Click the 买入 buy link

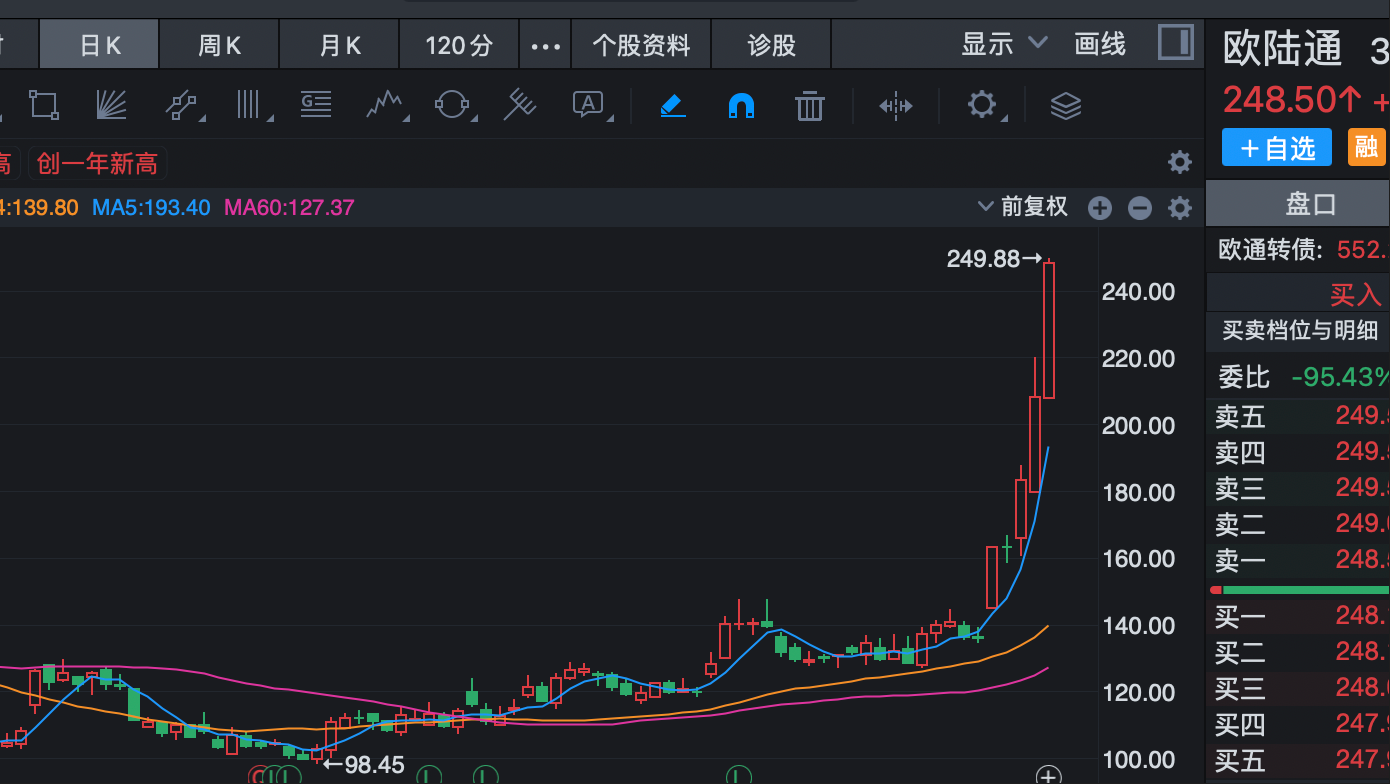coord(1355,294)
